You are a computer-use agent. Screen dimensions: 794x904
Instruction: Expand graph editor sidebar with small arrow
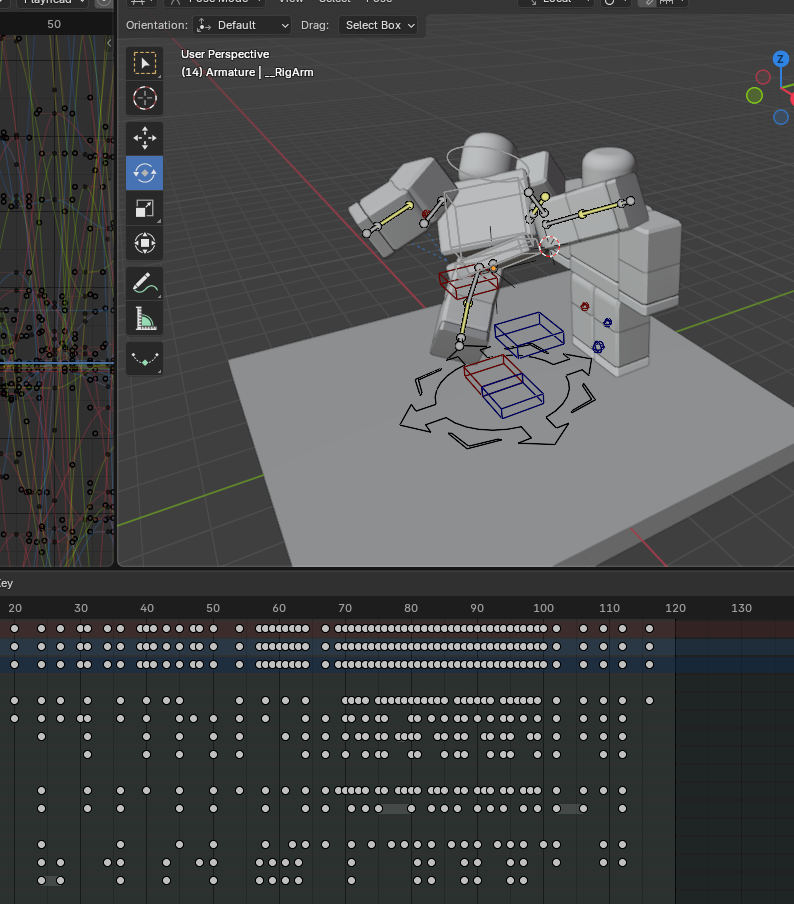[x=109, y=43]
